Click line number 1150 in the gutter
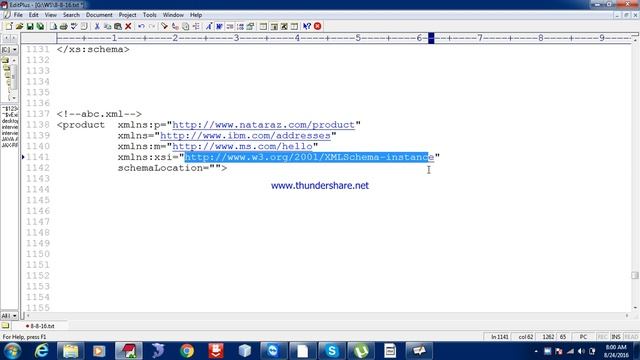Viewport: 640px width, 360px height. point(38,254)
